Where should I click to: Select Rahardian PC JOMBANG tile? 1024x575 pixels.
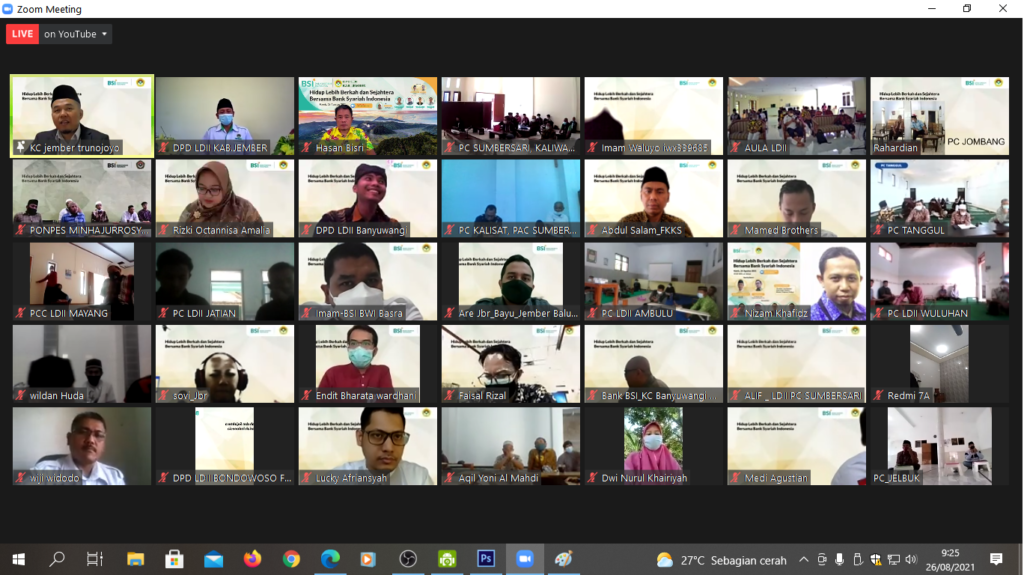click(x=940, y=116)
